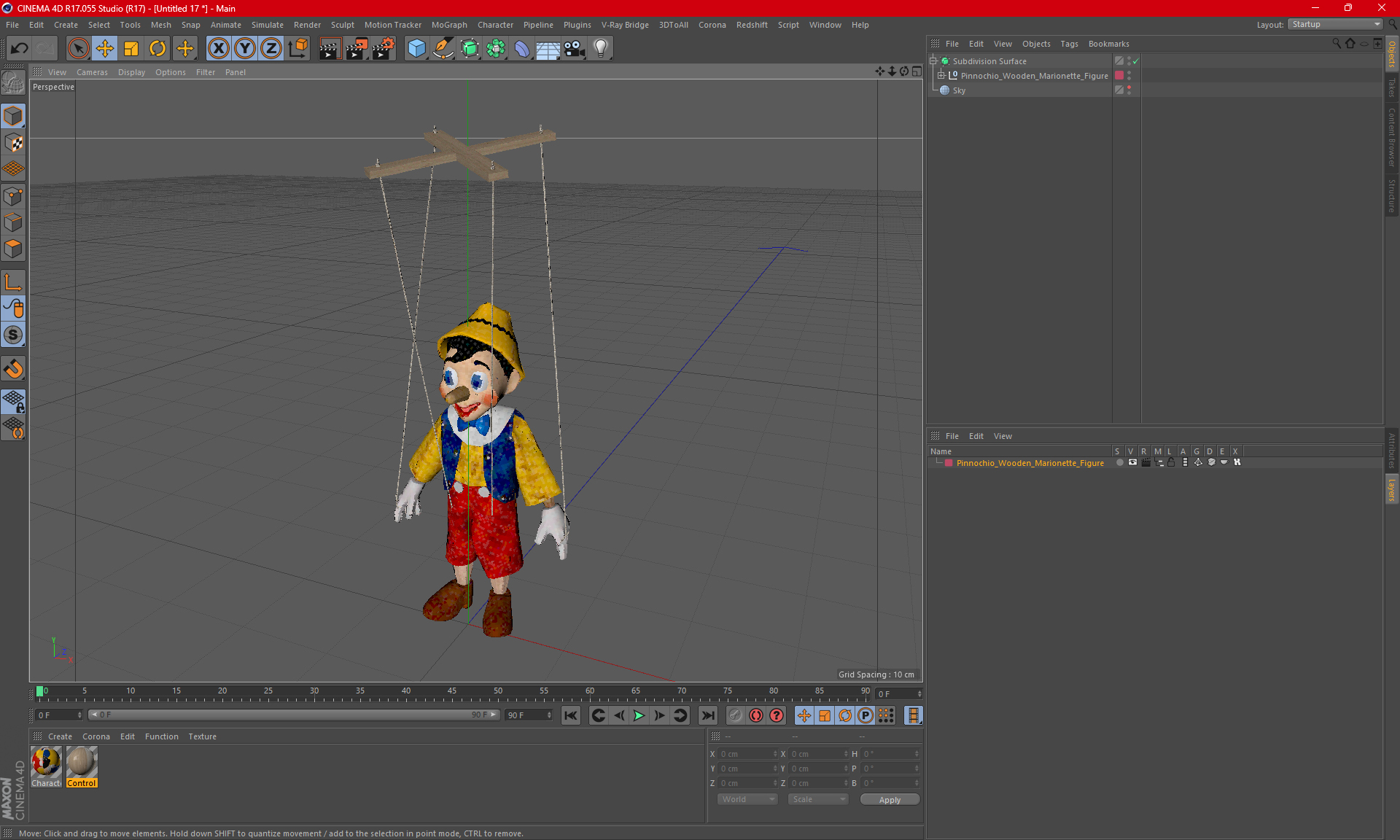The height and width of the screenshot is (840, 1400).
Task: Select the Control material thumbnail
Action: click(x=82, y=766)
